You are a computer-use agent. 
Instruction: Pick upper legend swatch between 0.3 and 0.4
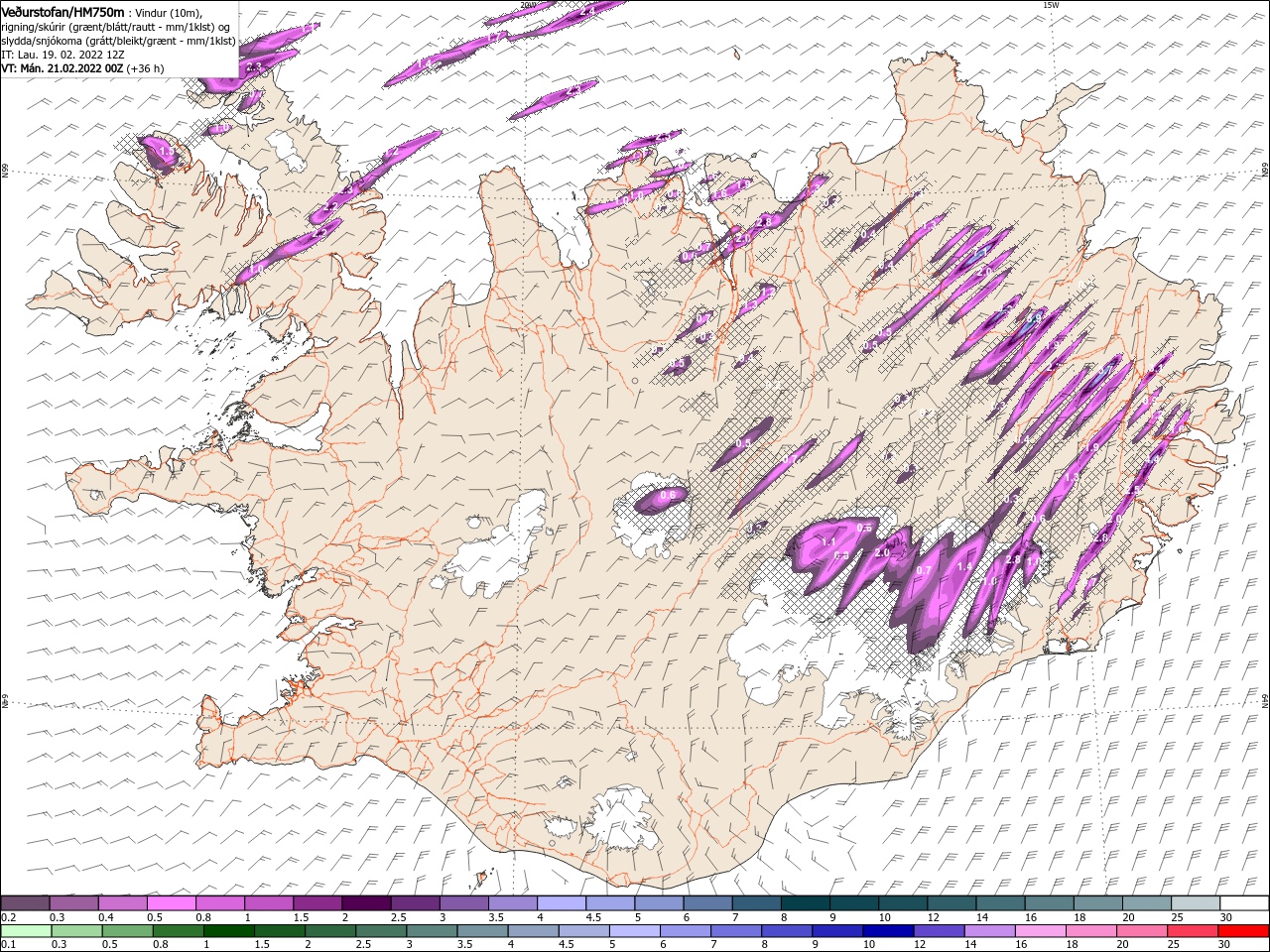point(74,902)
